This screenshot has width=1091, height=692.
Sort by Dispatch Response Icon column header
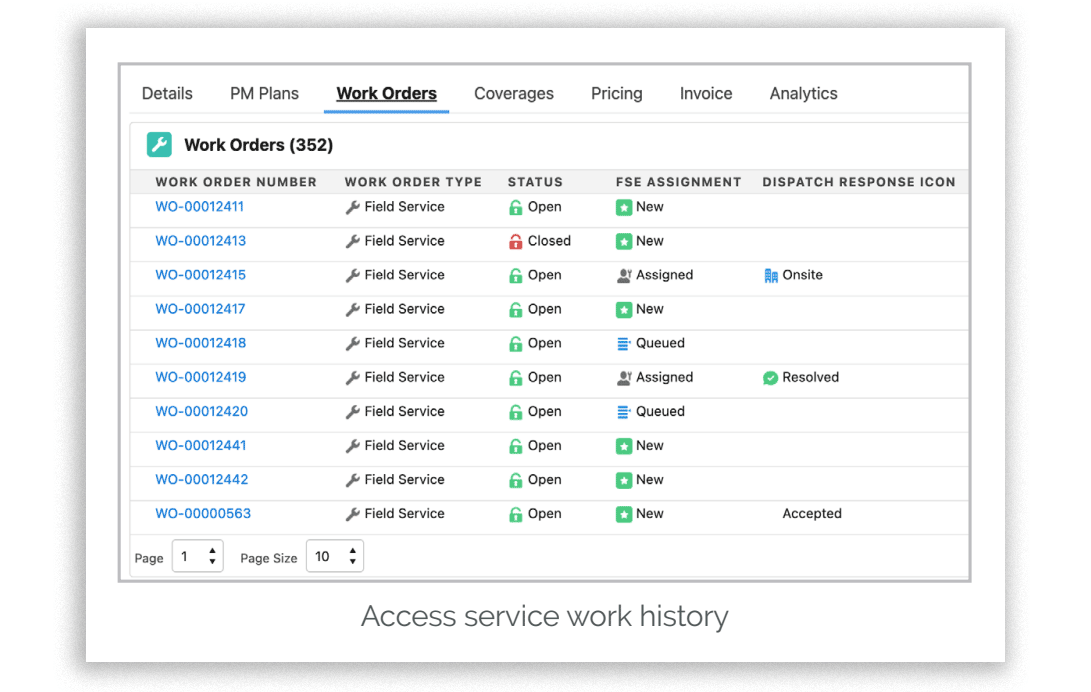point(859,182)
